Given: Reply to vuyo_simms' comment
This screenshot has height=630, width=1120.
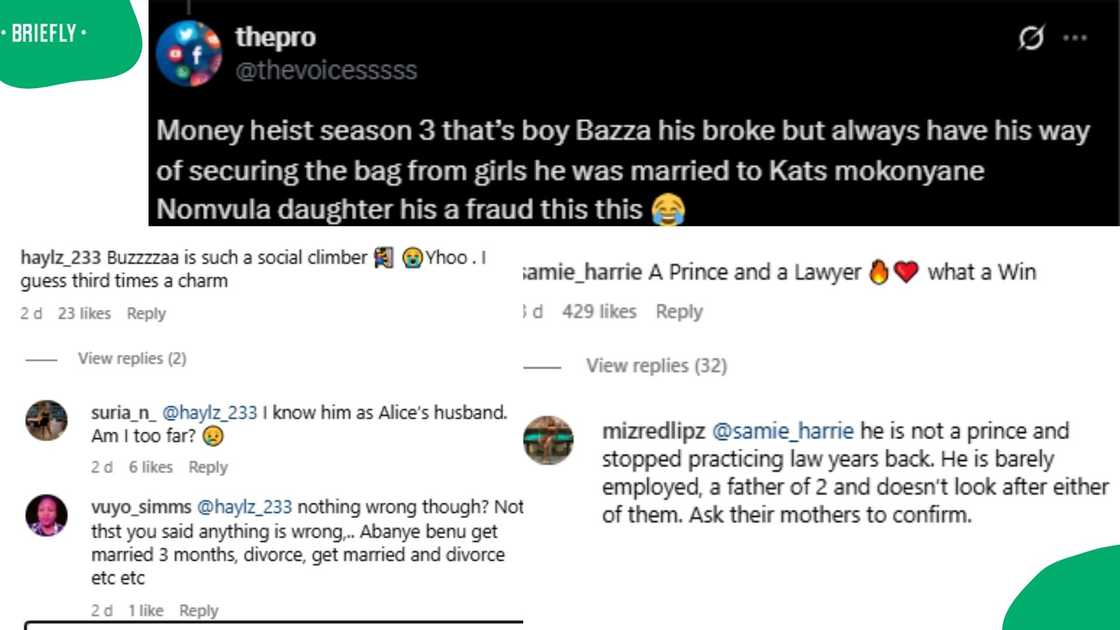Looking at the screenshot, I should pos(198,609).
